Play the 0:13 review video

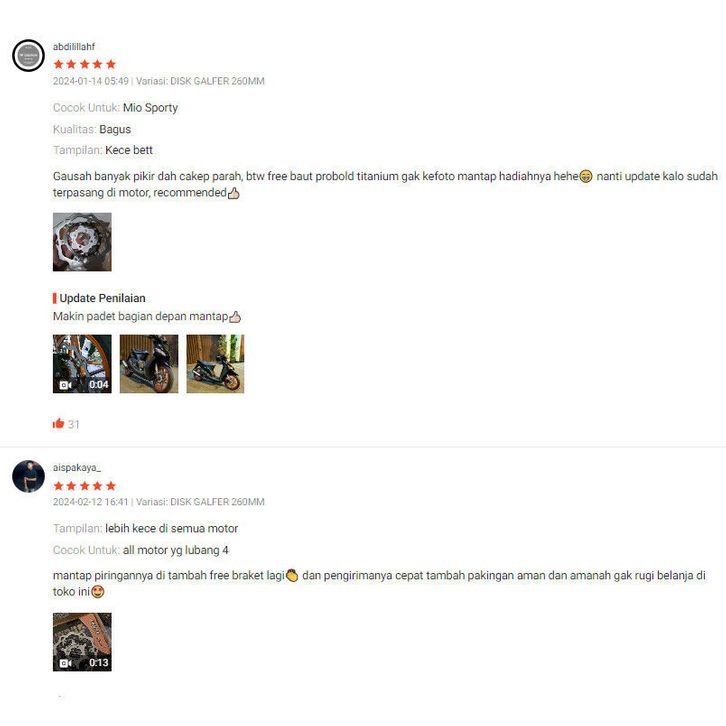[82, 642]
